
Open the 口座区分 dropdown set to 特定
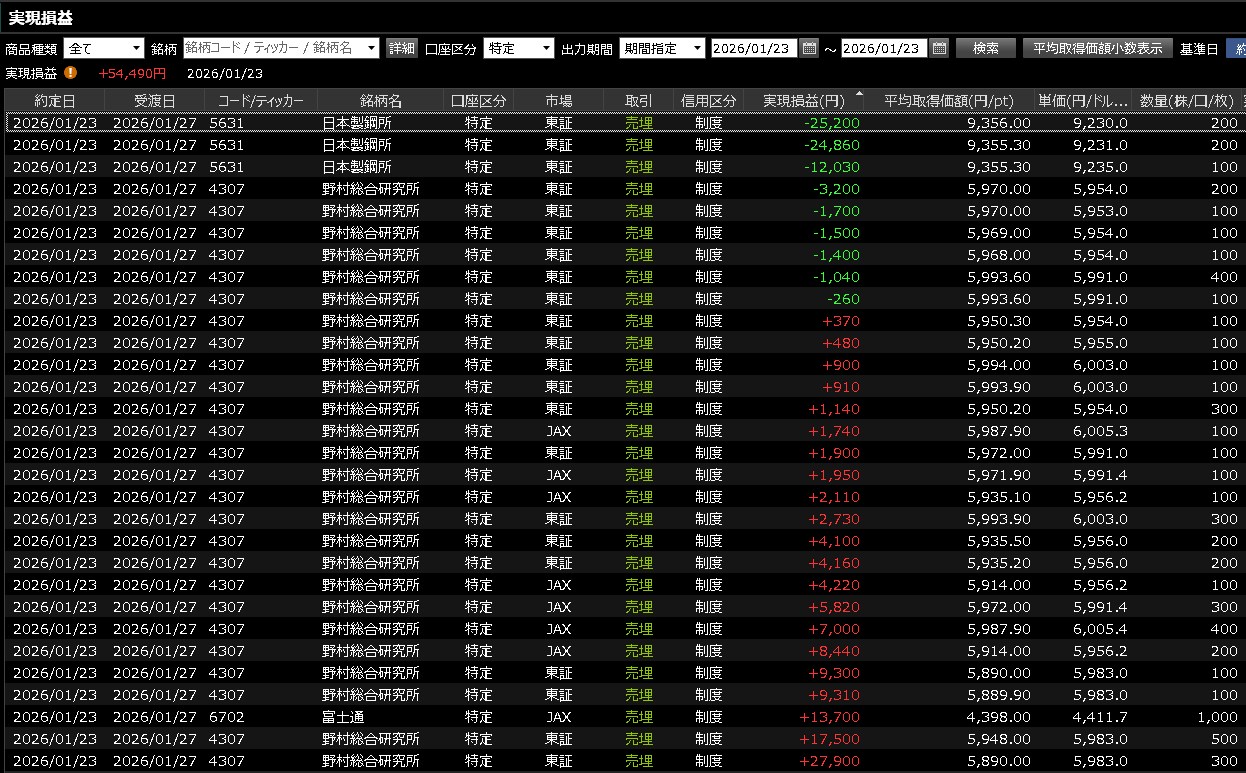546,48
